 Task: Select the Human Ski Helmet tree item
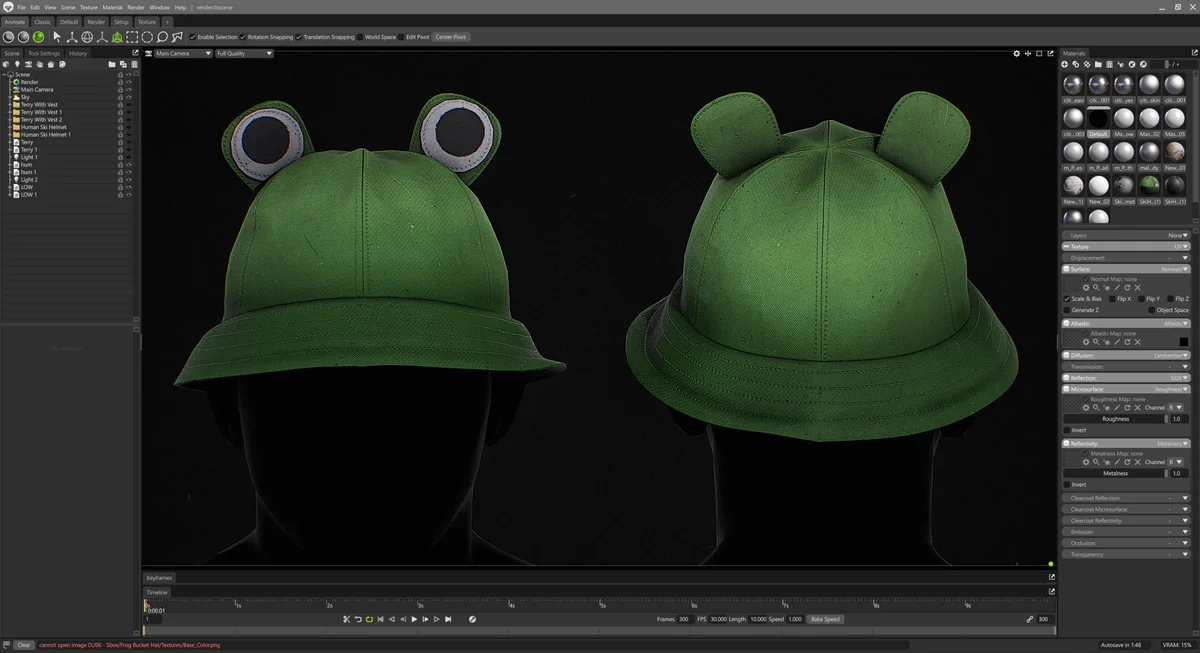[43, 127]
